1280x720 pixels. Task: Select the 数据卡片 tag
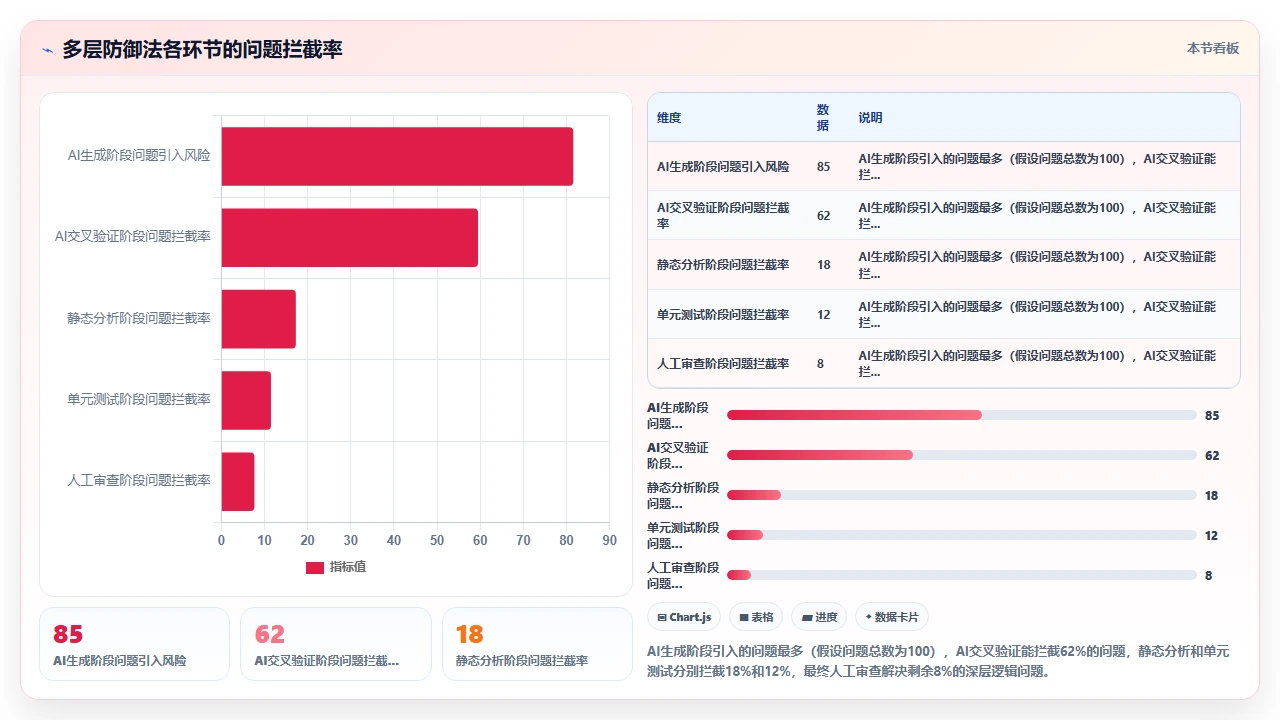pyautogui.click(x=892, y=617)
